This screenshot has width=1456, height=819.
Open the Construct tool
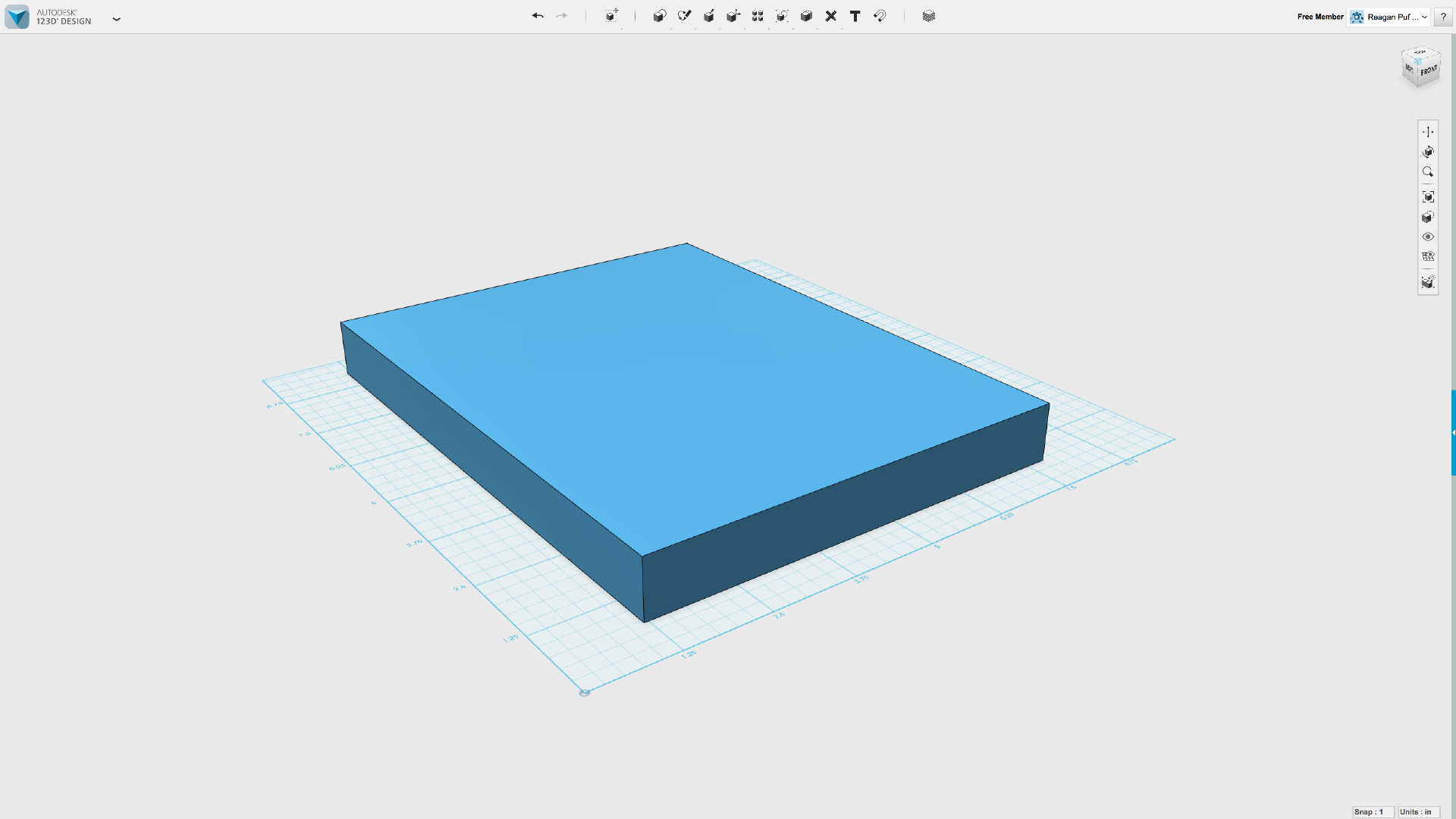(x=709, y=16)
